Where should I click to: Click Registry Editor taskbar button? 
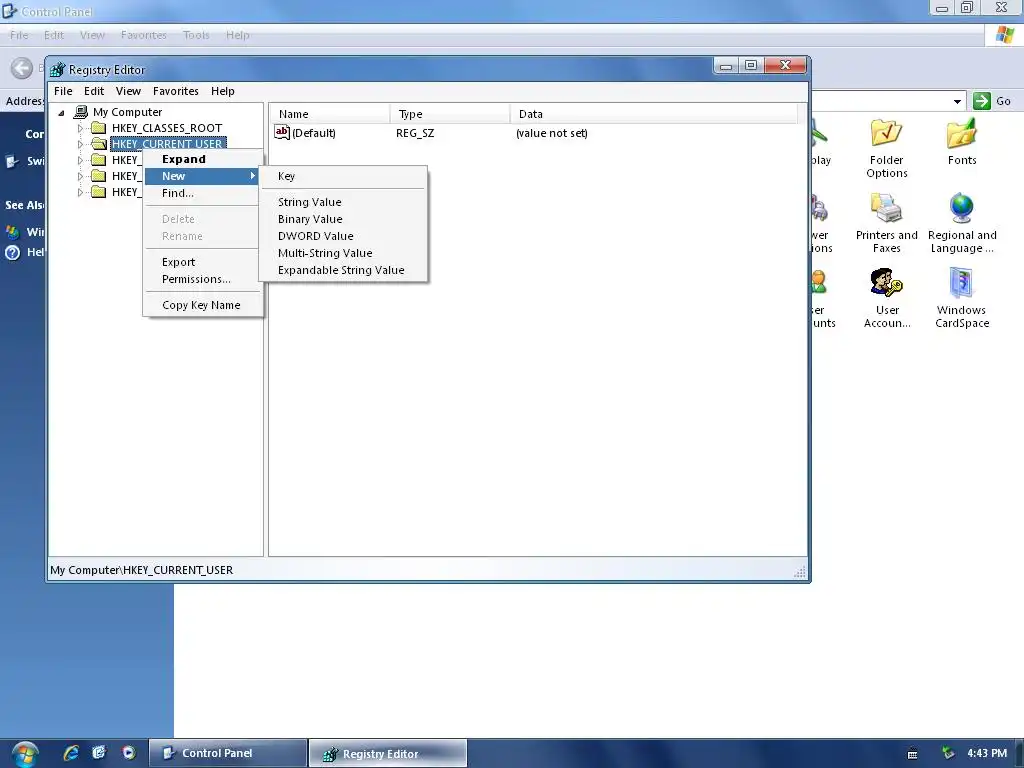pos(388,754)
